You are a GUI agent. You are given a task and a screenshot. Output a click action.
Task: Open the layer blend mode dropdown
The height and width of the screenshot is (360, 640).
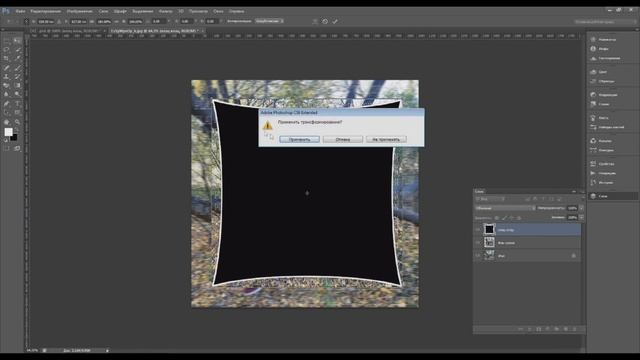click(505, 208)
